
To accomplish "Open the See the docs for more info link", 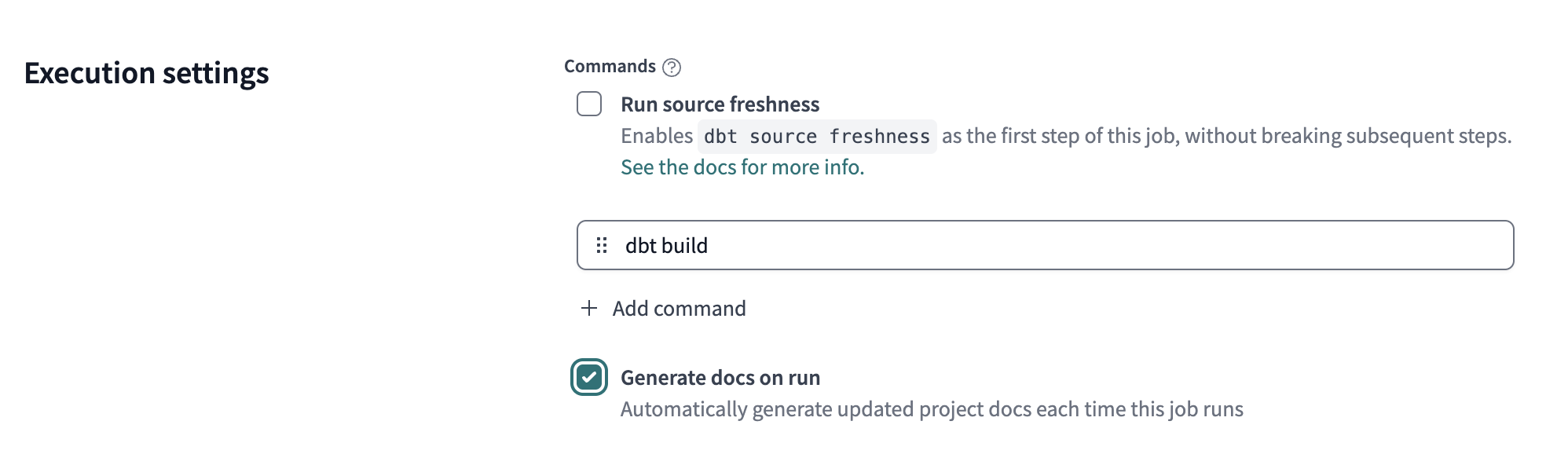I will point(742,167).
